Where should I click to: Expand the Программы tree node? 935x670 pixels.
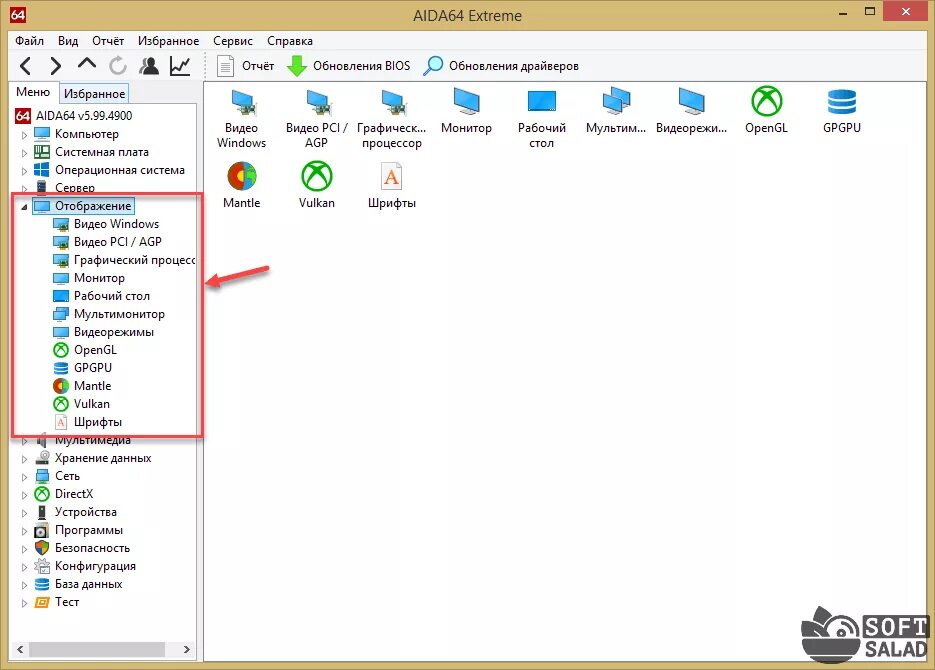click(24, 531)
